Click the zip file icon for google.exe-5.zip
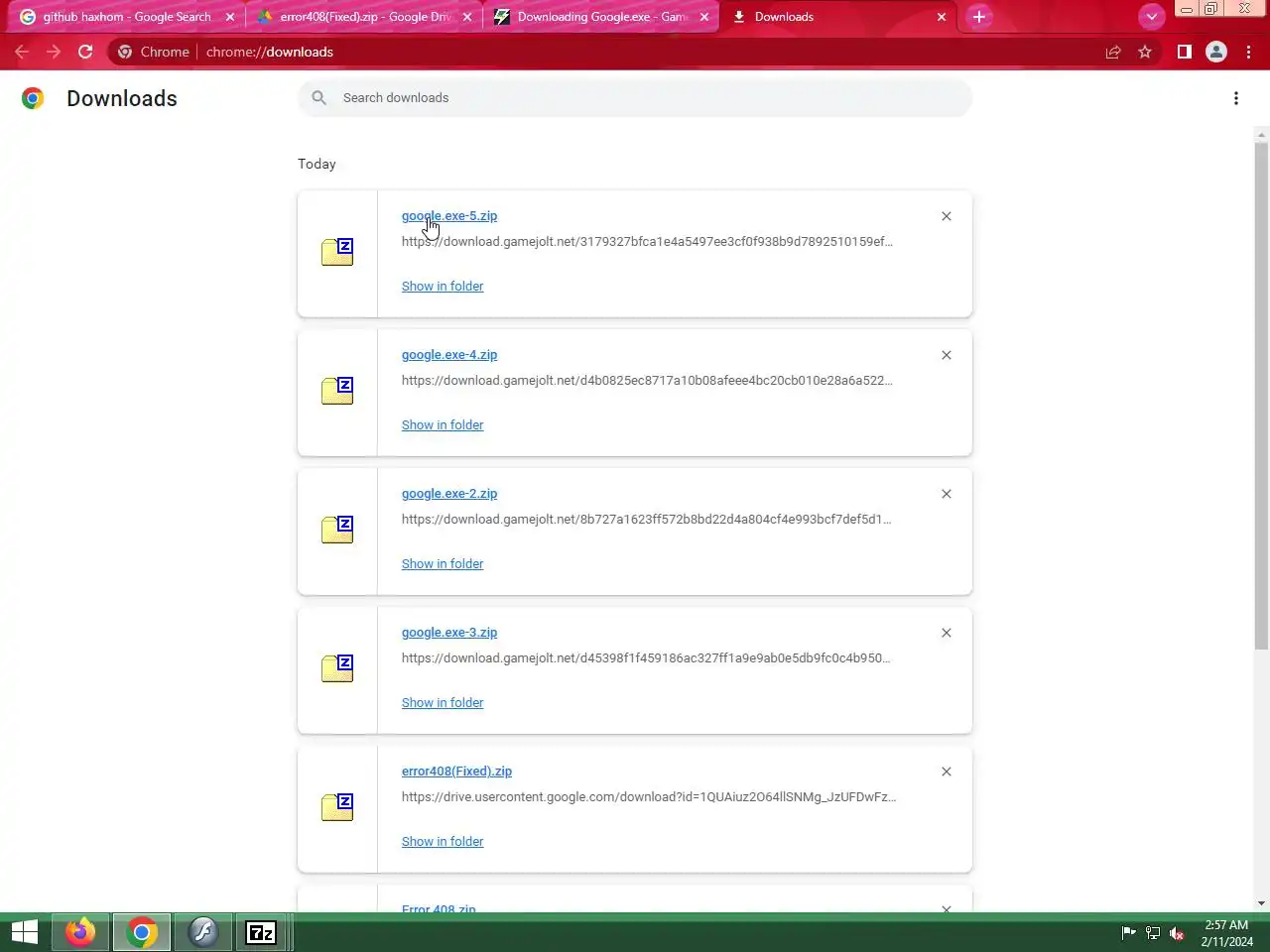 pyautogui.click(x=337, y=252)
